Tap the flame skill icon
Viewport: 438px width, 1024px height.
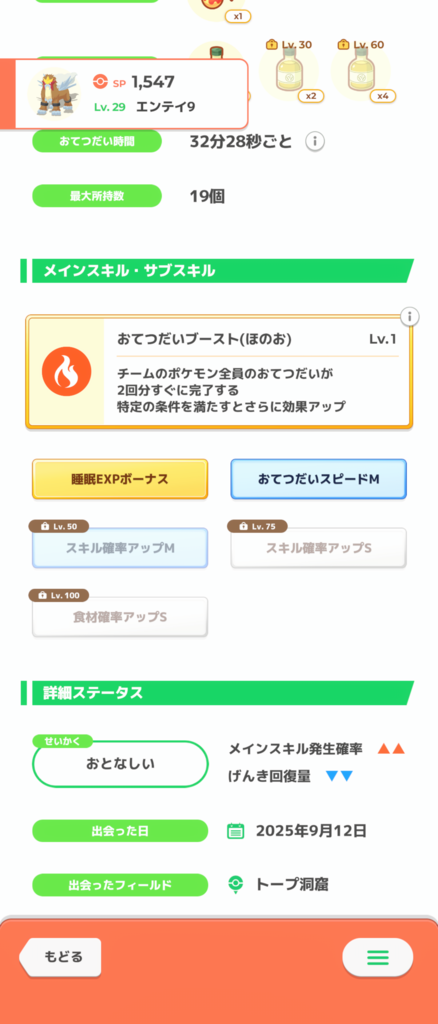(61, 372)
